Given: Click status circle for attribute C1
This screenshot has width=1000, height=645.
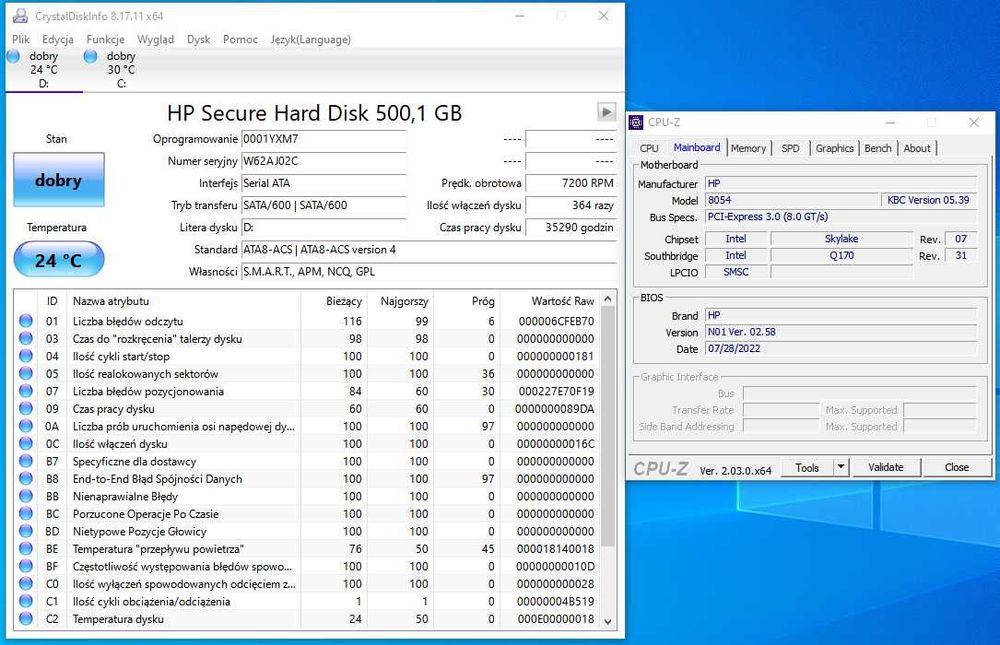Looking at the screenshot, I should 26,601.
